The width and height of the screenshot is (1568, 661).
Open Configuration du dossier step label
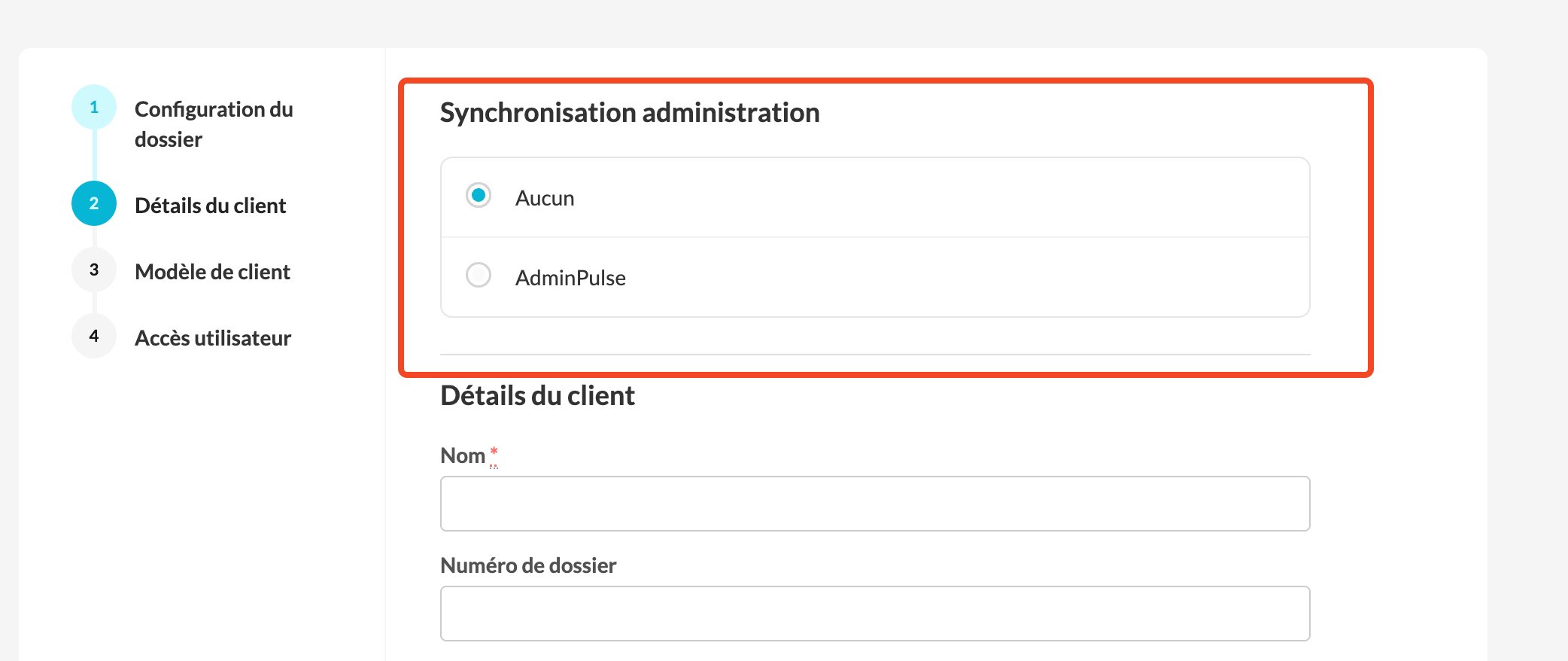[214, 124]
